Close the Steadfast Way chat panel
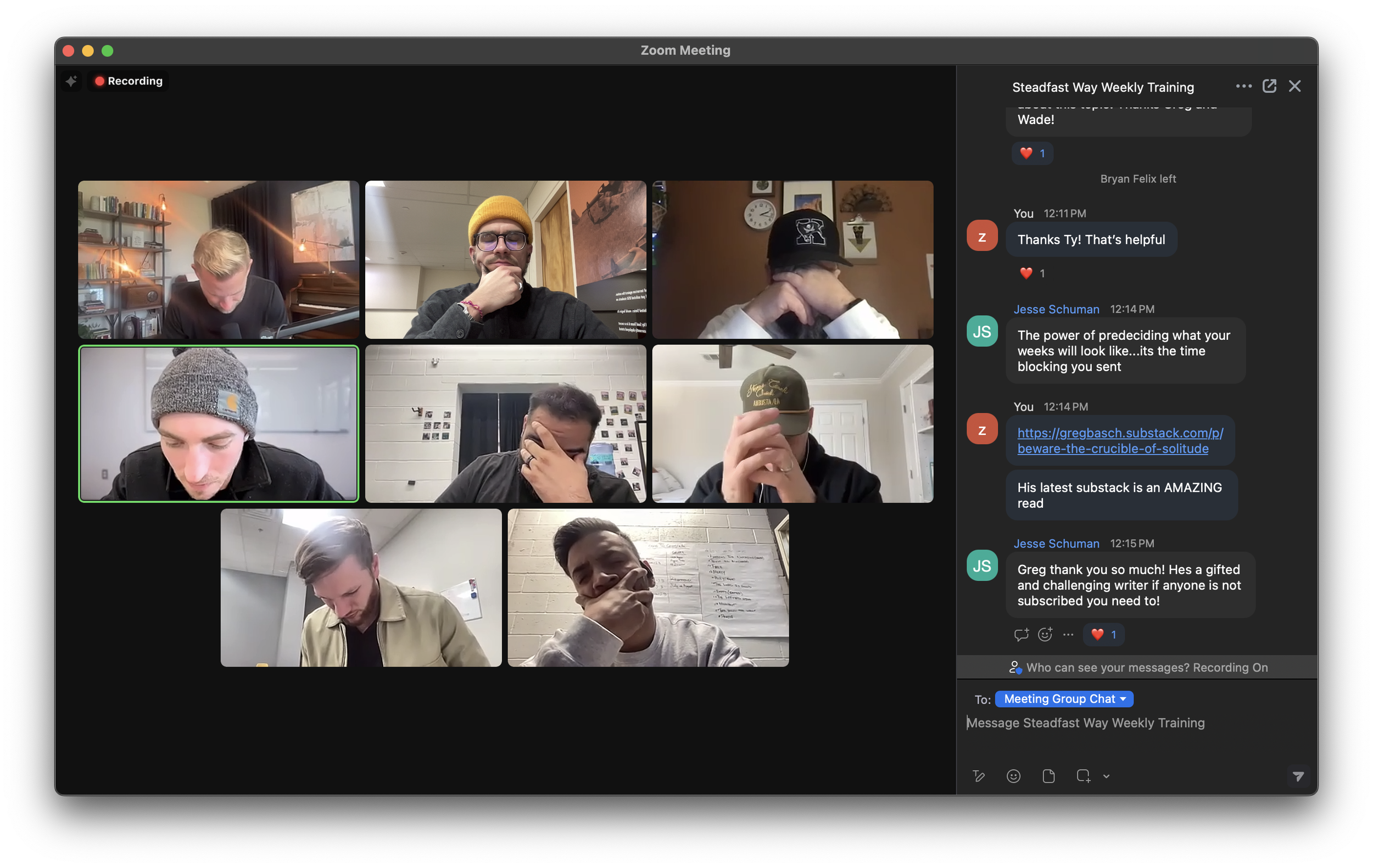Screen dimensions: 1373x868 (x=1295, y=86)
